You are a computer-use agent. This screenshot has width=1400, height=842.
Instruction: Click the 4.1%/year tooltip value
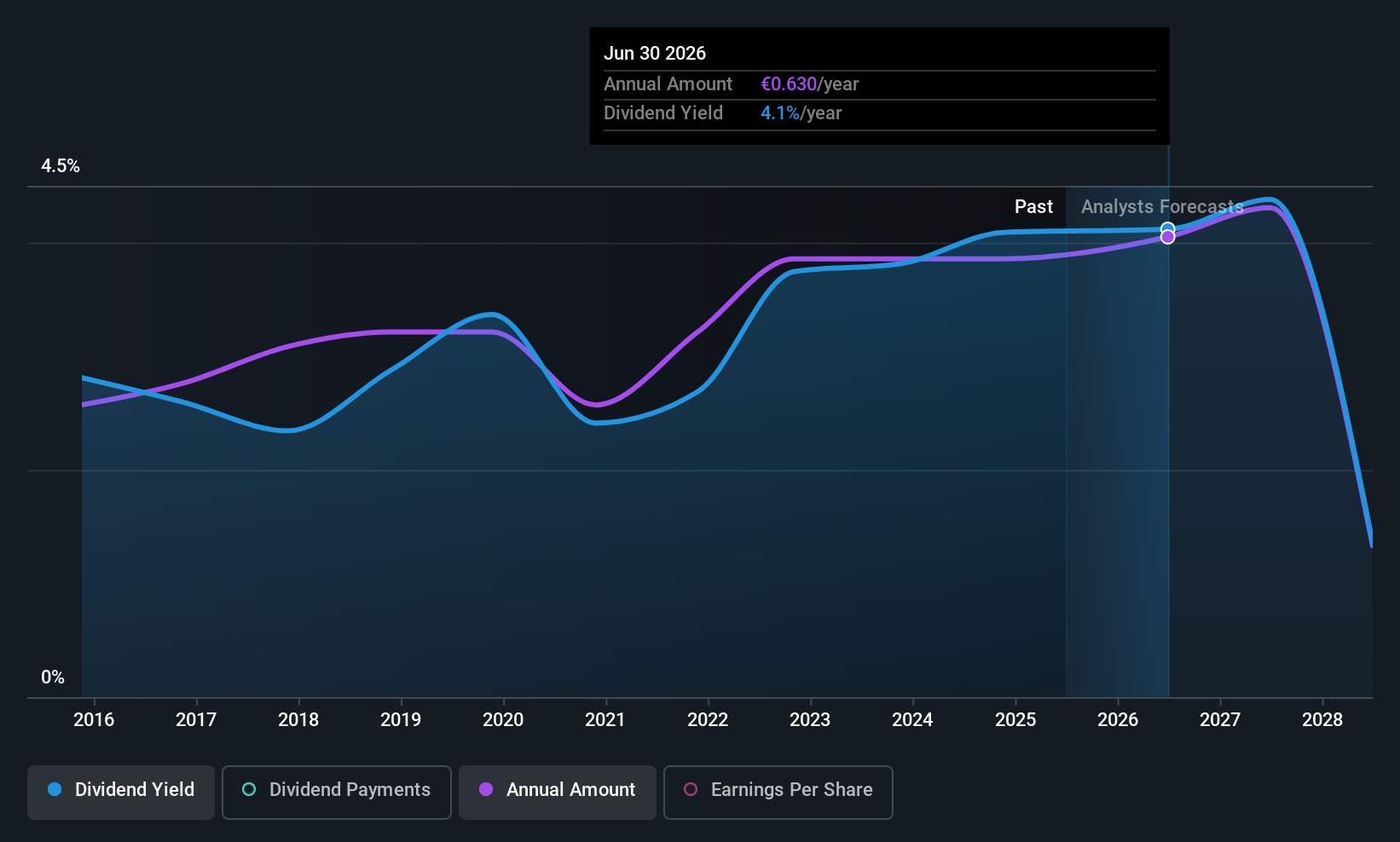801,113
